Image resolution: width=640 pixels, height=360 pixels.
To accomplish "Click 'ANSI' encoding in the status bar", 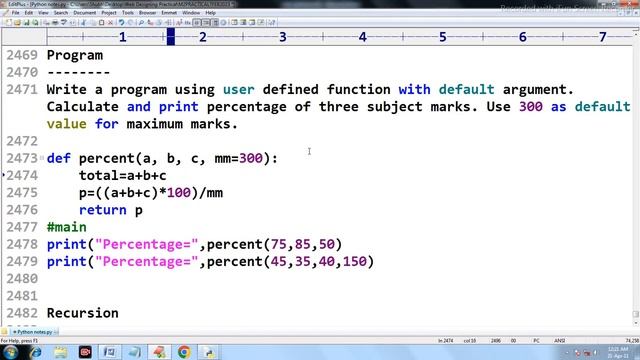I will coord(560,340).
